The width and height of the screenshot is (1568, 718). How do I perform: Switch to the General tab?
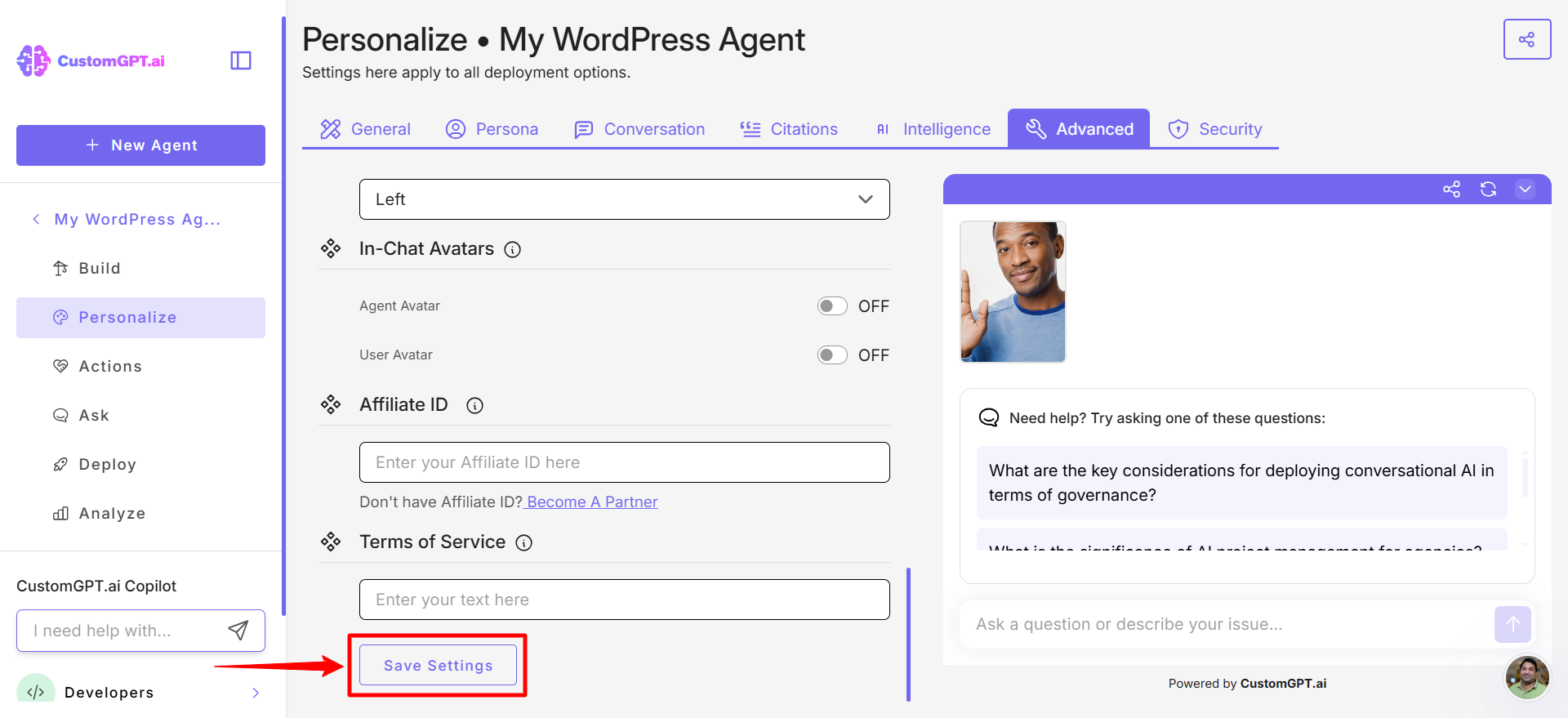(365, 129)
